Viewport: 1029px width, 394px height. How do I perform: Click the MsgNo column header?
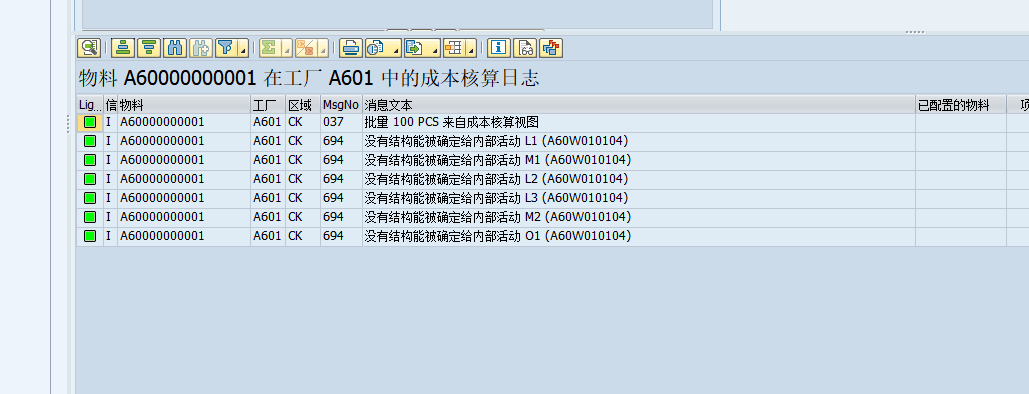(x=341, y=104)
